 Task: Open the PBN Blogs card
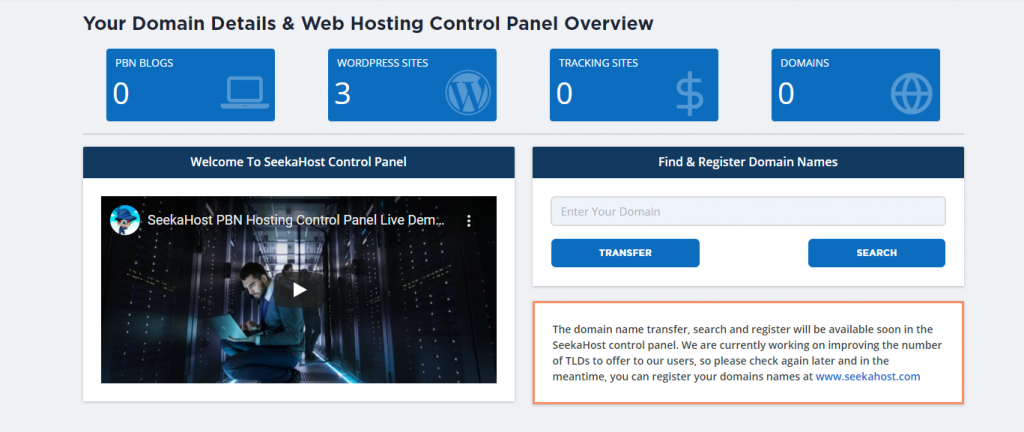(191, 85)
